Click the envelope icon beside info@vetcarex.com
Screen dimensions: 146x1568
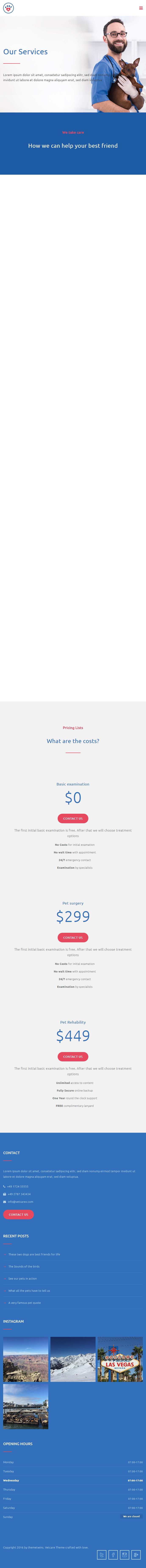tap(4, 1201)
